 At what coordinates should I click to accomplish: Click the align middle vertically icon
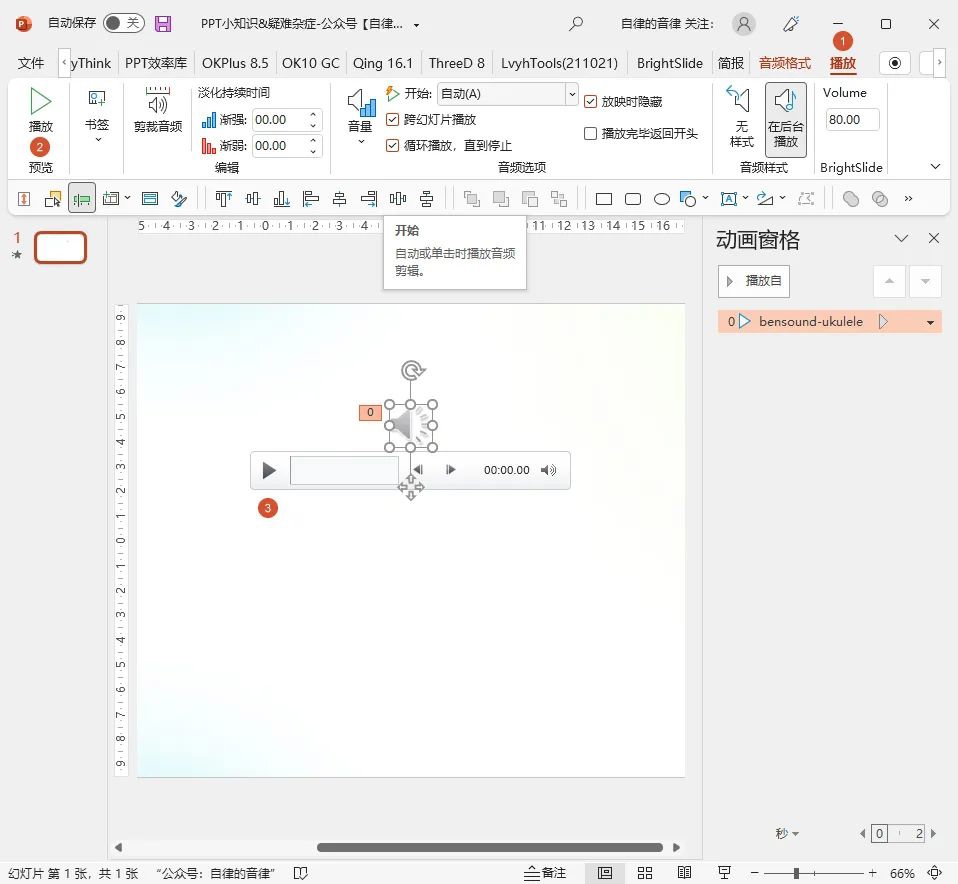coord(252,199)
